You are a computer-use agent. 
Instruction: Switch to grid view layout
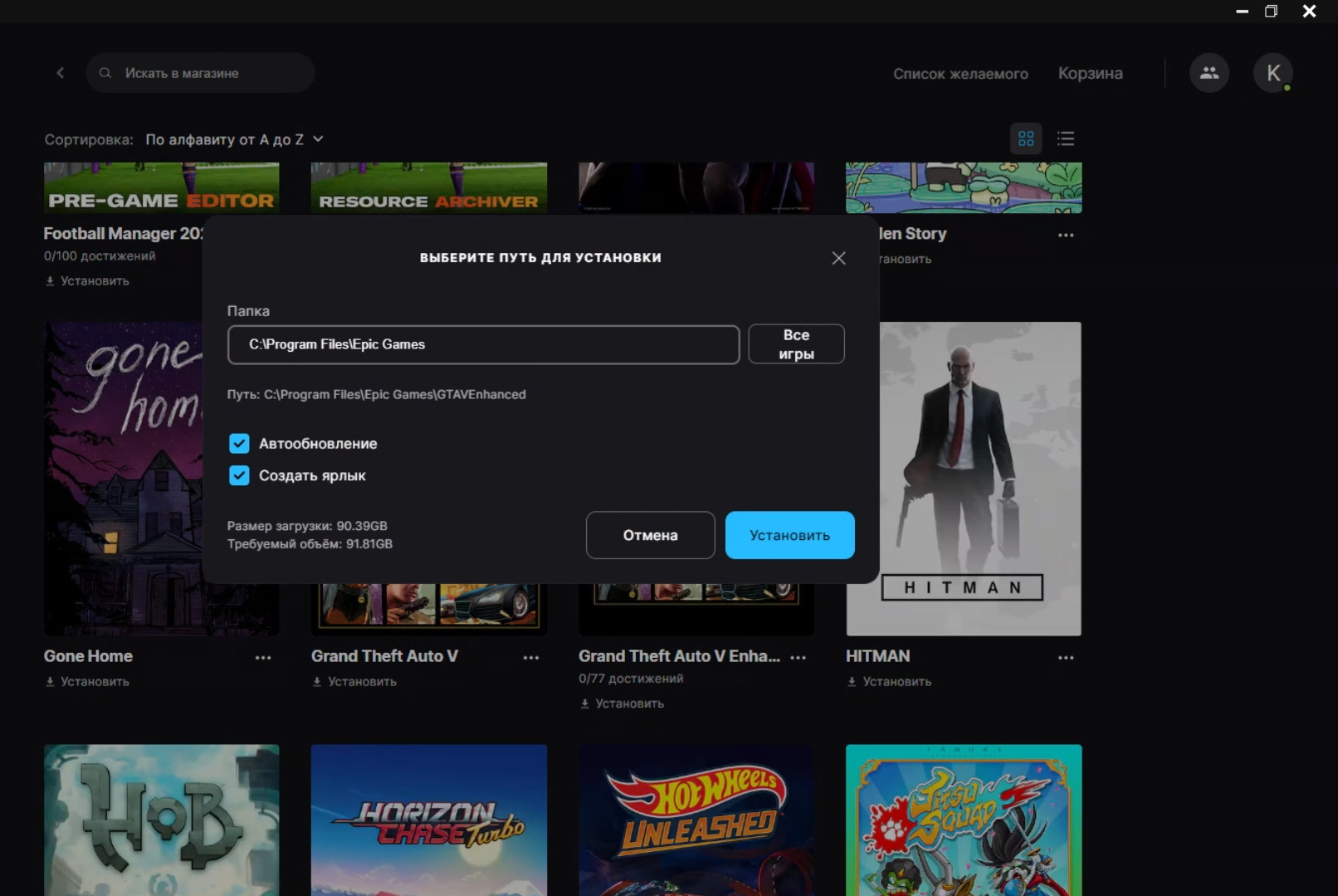[1026, 139]
